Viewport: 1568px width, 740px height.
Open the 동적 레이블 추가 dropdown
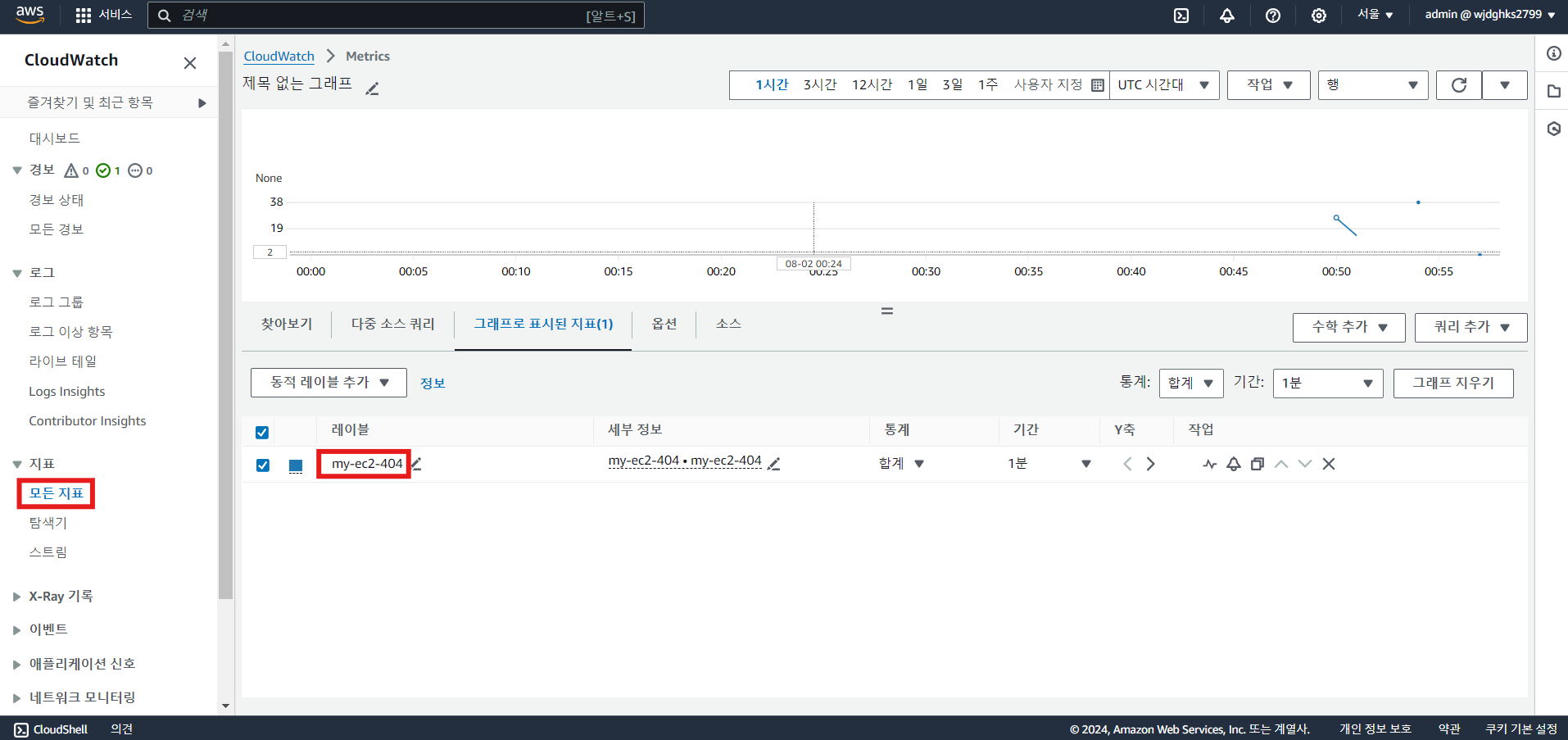coord(329,383)
